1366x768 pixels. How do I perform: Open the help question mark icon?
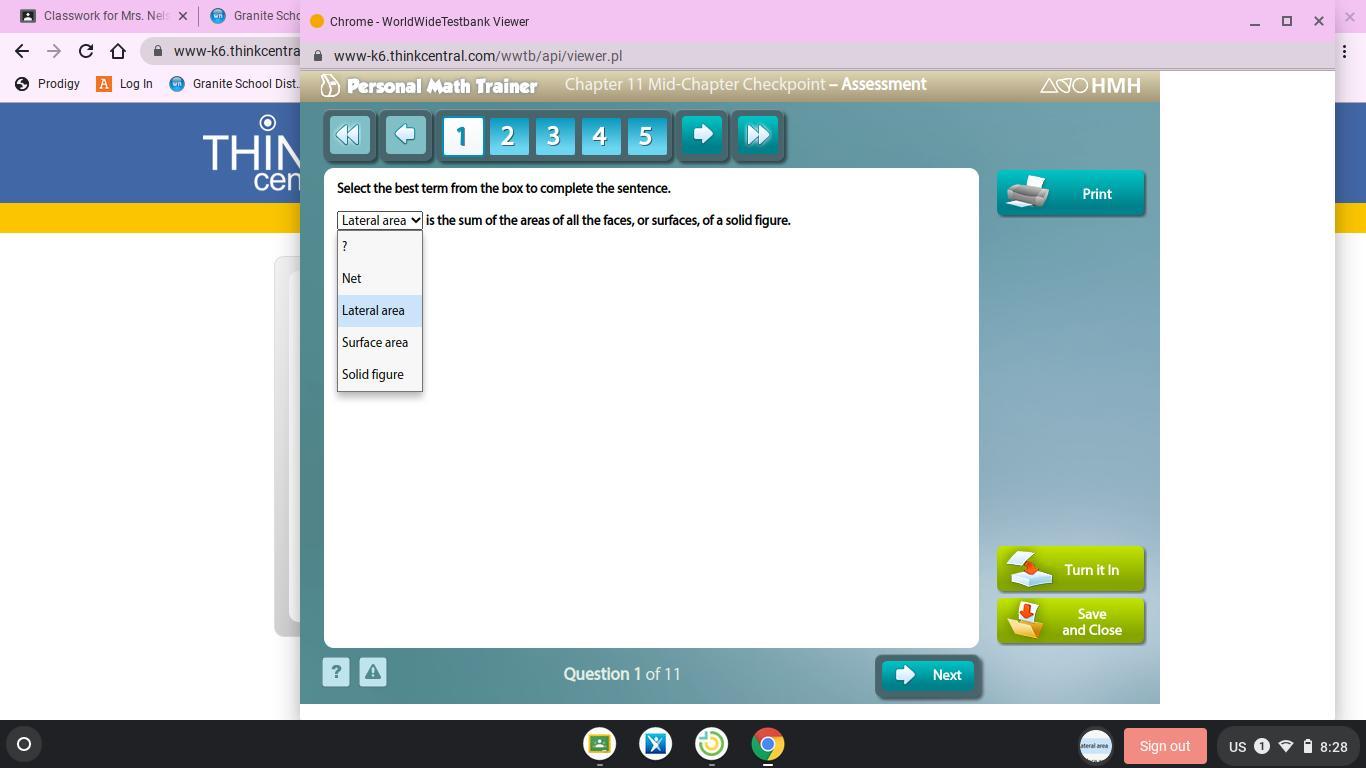coord(336,672)
